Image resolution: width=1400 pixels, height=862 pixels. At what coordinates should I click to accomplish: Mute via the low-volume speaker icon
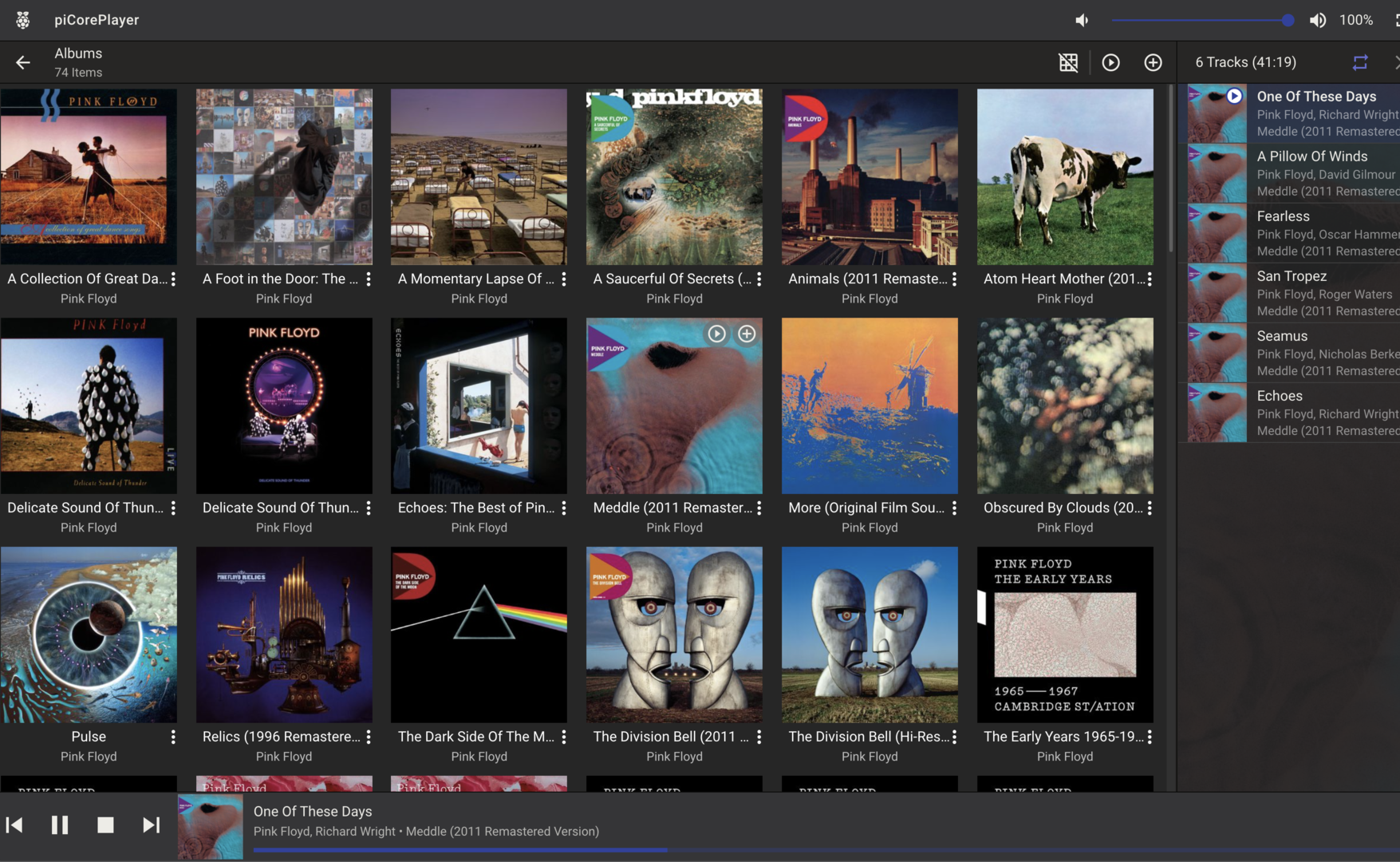(x=1082, y=20)
